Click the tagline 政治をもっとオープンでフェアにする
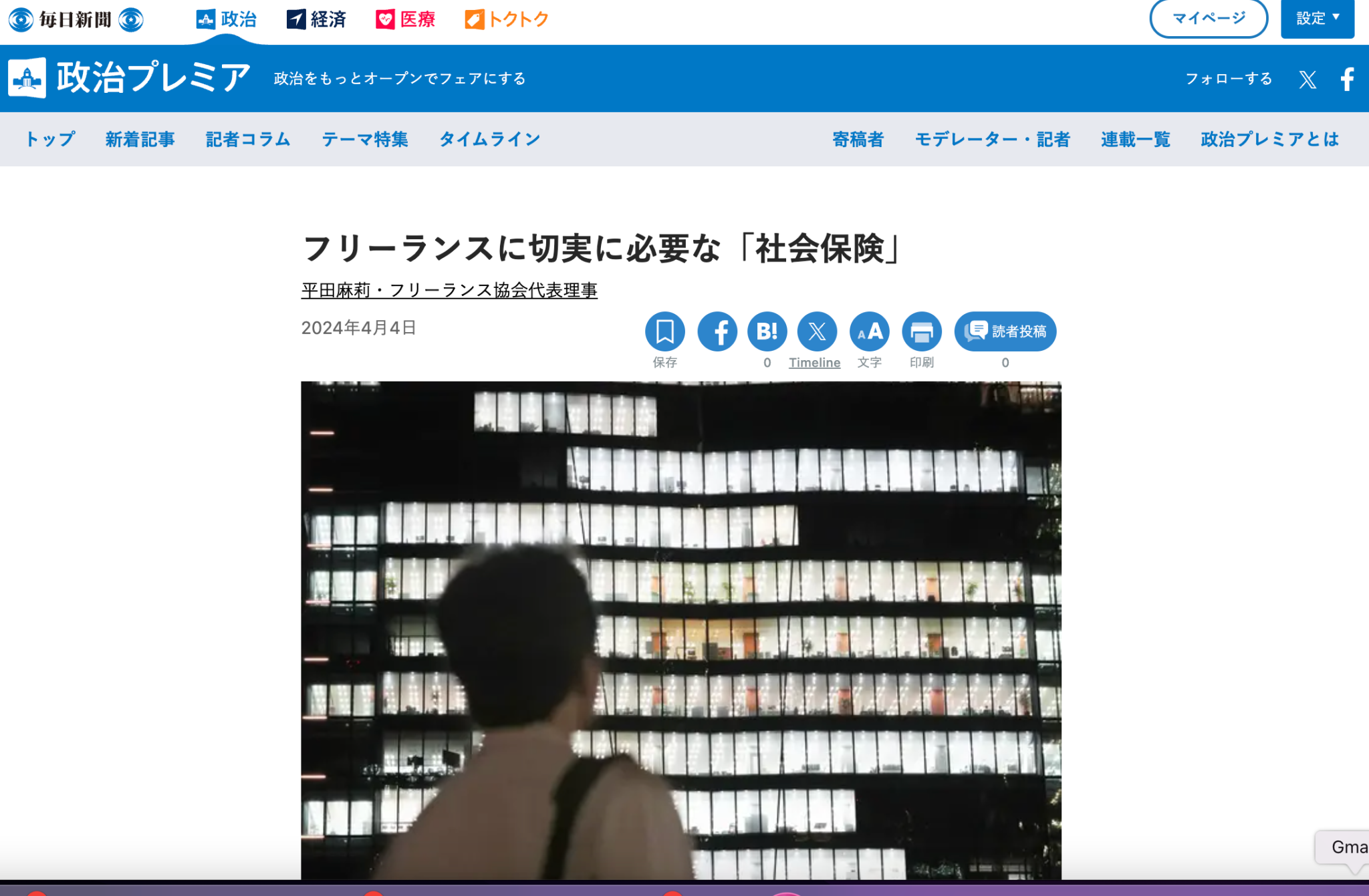This screenshot has width=1369, height=896. coord(400,78)
